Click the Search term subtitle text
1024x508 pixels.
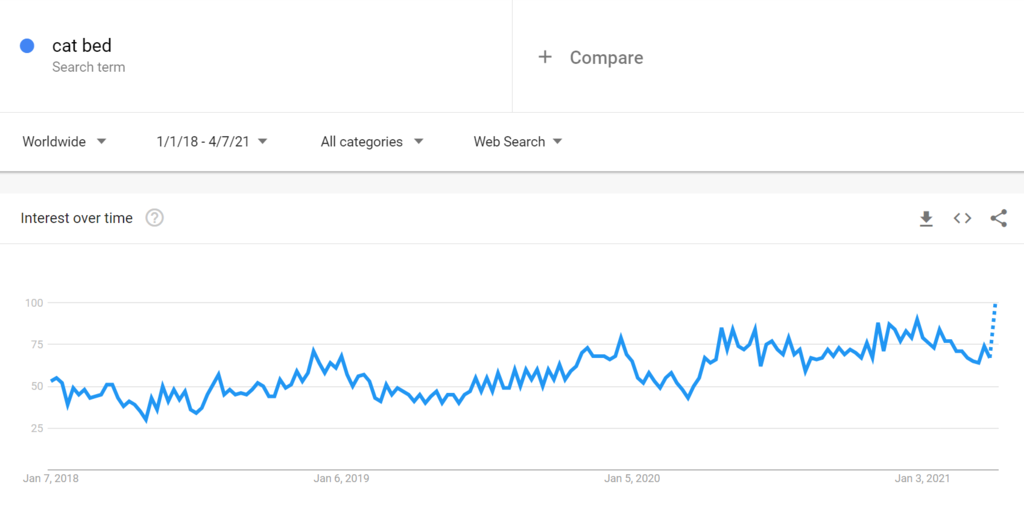89,67
